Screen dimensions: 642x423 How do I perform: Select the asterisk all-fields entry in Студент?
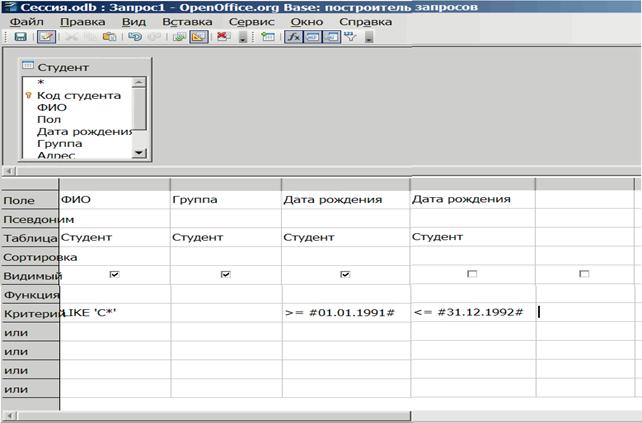coord(41,83)
